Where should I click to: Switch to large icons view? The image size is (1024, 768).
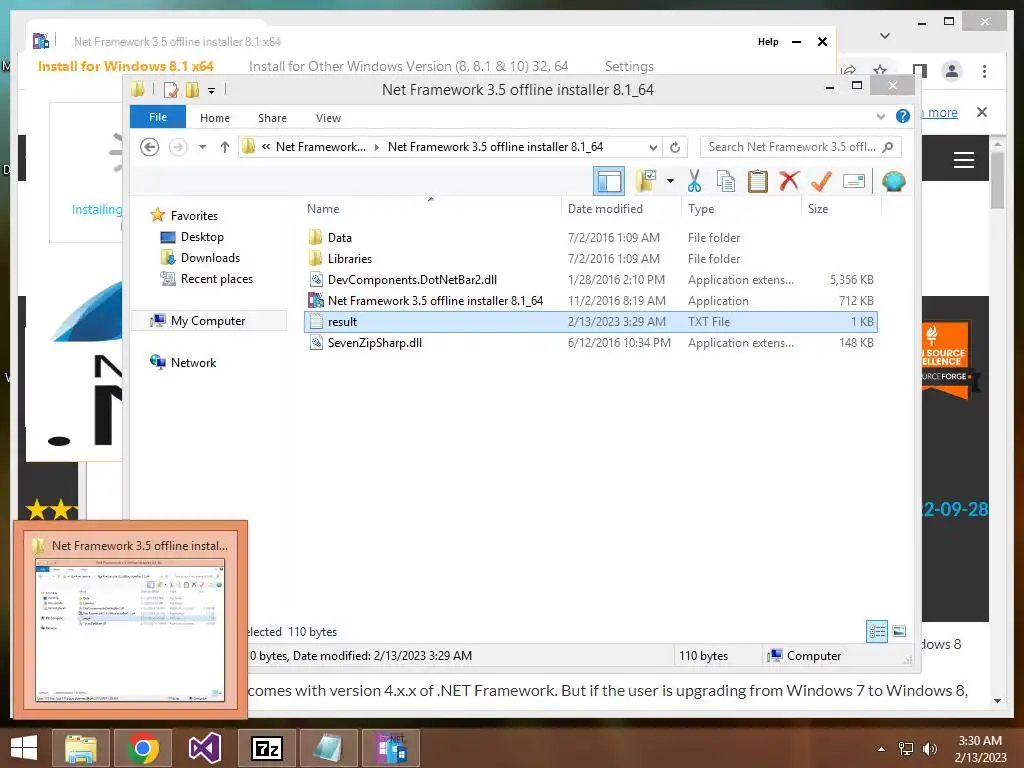(899, 631)
